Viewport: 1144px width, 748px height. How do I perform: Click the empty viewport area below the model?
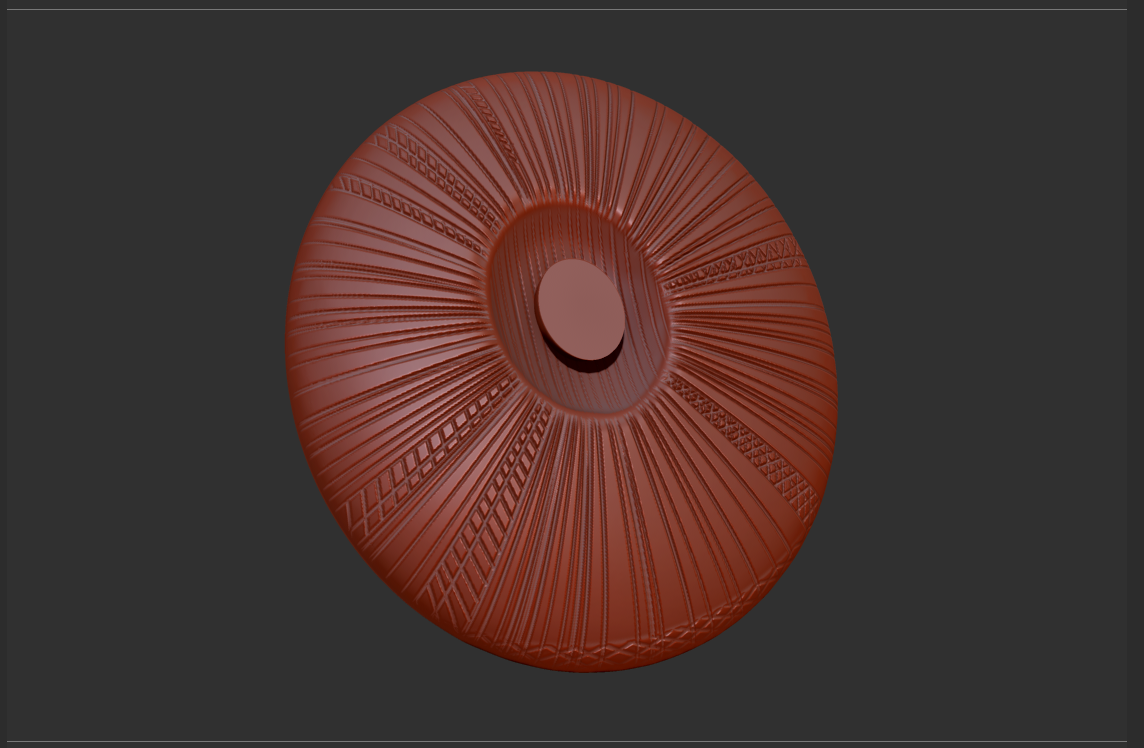click(x=570, y=710)
